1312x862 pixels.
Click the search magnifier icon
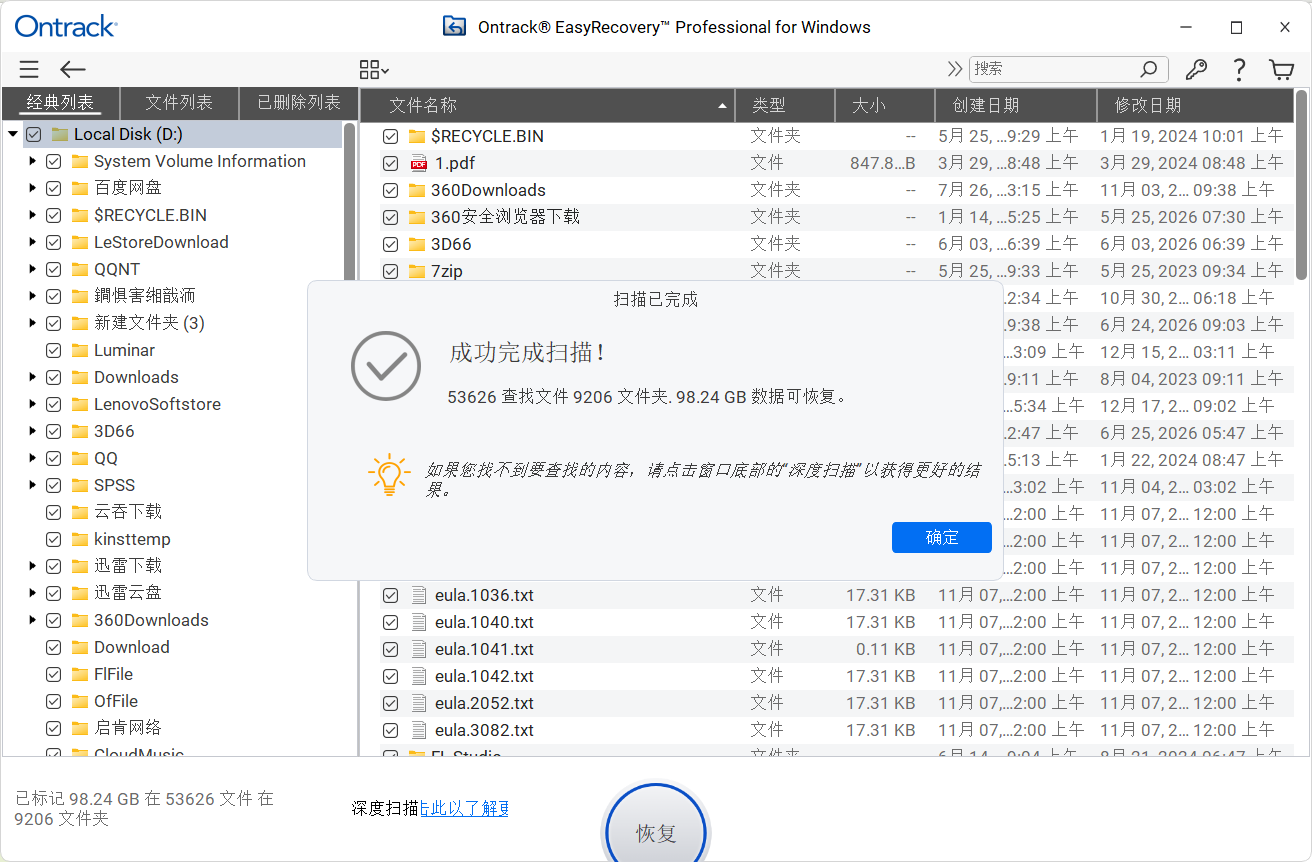[1149, 69]
